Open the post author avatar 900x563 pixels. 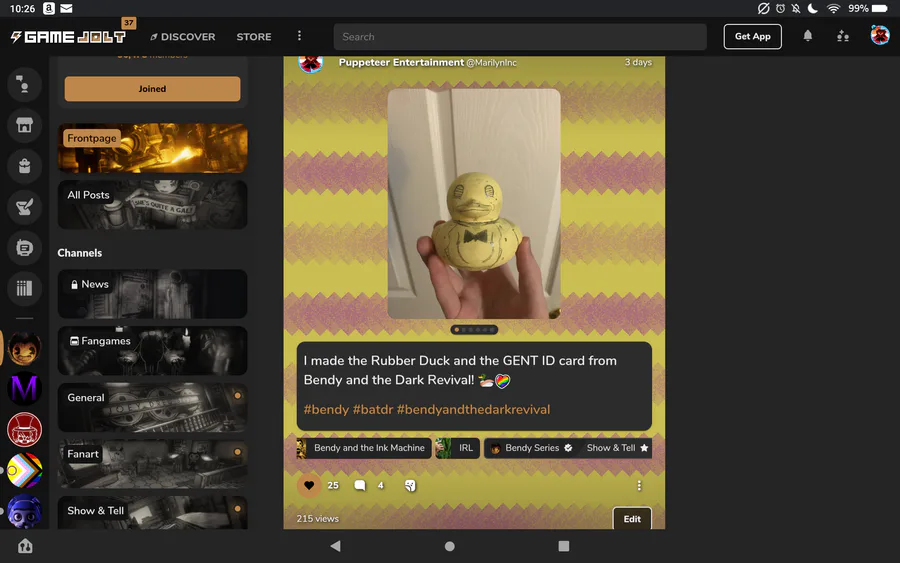point(311,63)
